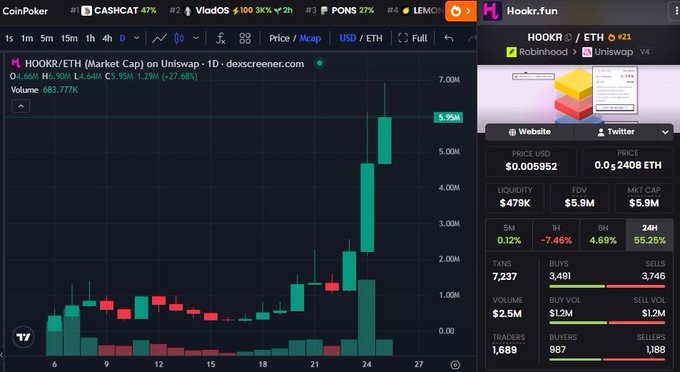Viewport: 680px width, 372px height.
Task: Open trending token PONS
Action: 340,10
